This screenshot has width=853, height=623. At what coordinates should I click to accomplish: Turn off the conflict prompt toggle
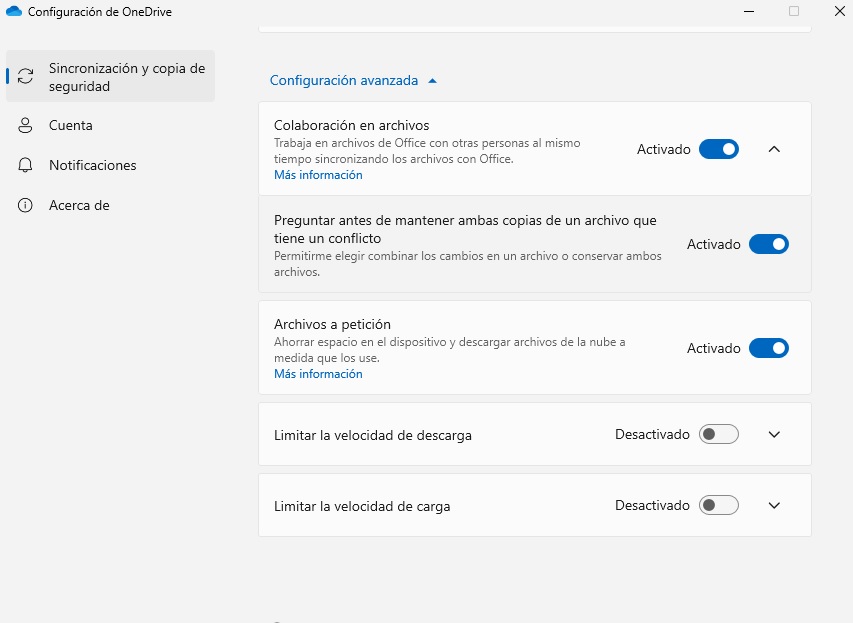coord(769,244)
